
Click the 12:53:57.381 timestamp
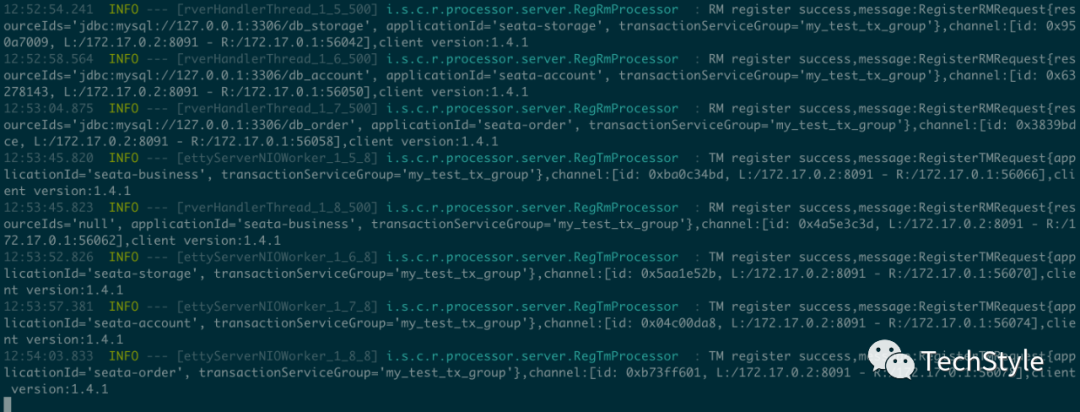[x=48, y=306]
